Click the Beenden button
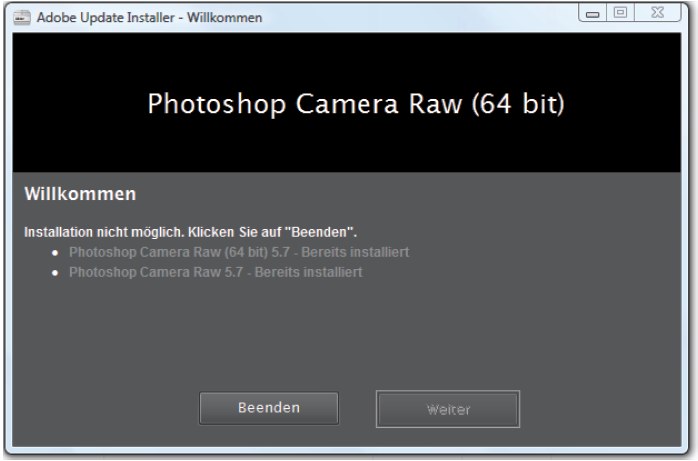This screenshot has width=698, height=461. (269, 408)
